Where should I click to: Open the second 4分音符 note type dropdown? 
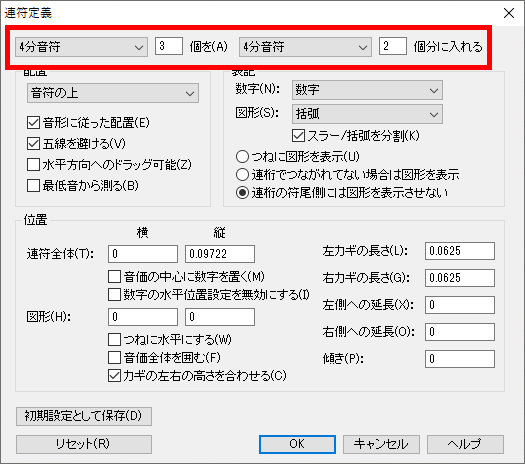[305, 47]
